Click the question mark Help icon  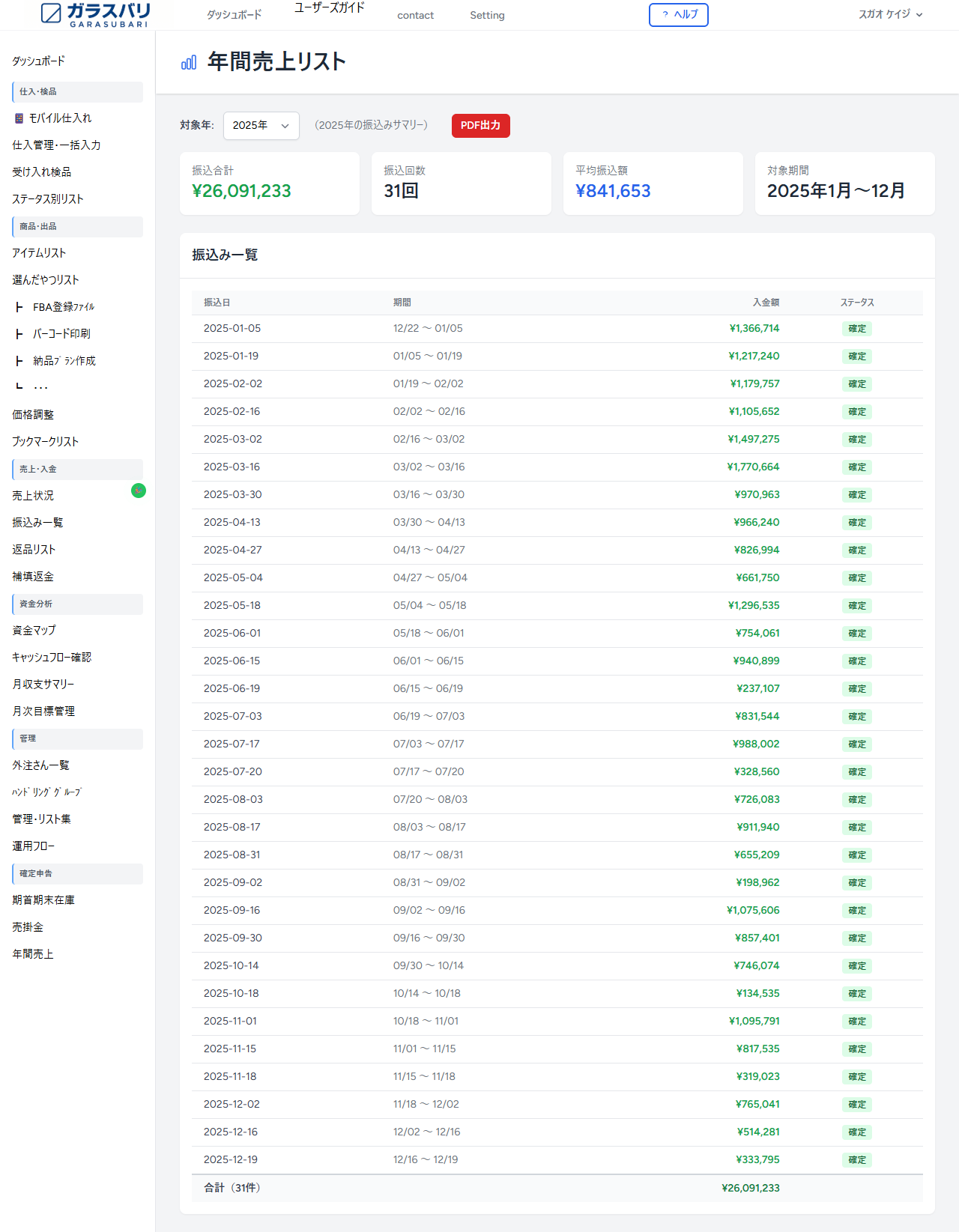point(665,15)
